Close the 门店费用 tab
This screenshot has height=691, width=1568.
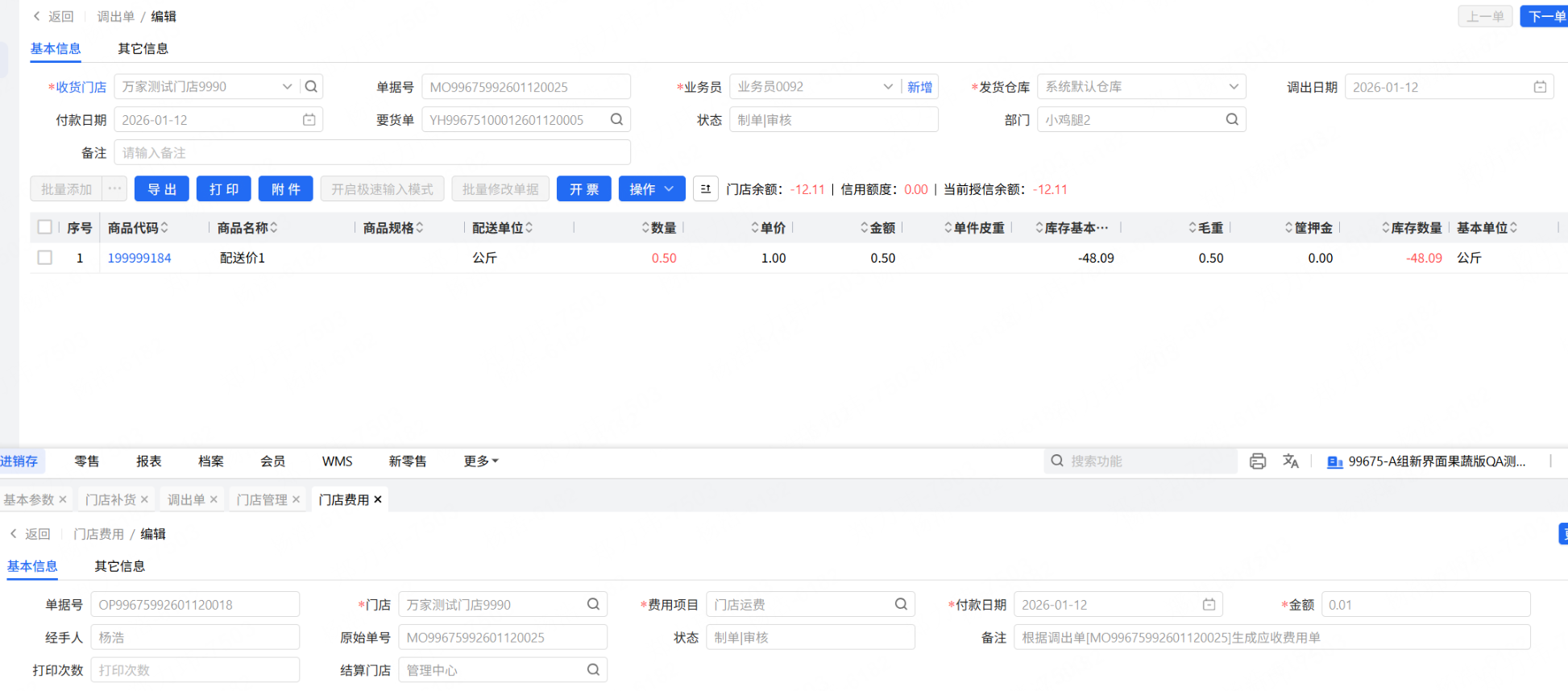(378, 500)
